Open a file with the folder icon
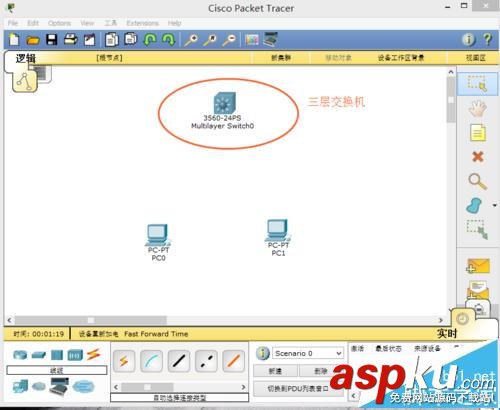This screenshot has height=410, width=500. pyautogui.click(x=33, y=40)
